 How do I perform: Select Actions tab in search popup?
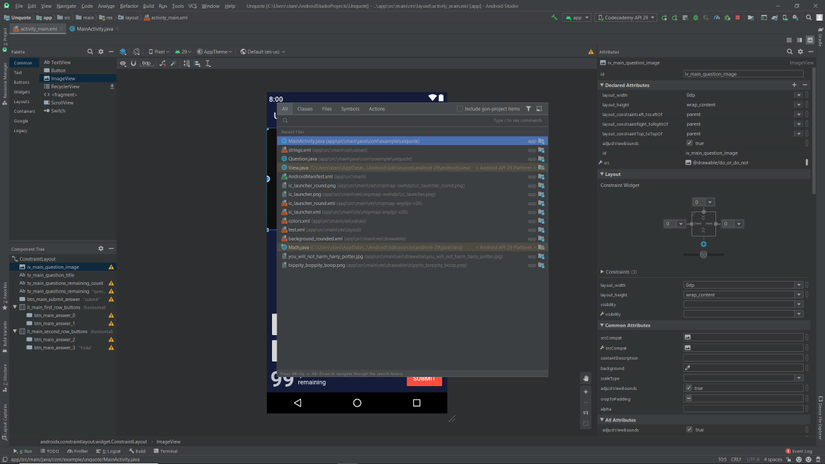pos(377,109)
